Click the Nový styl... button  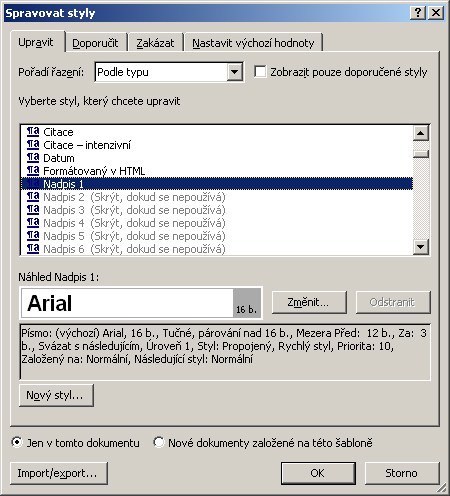[x=56, y=395]
